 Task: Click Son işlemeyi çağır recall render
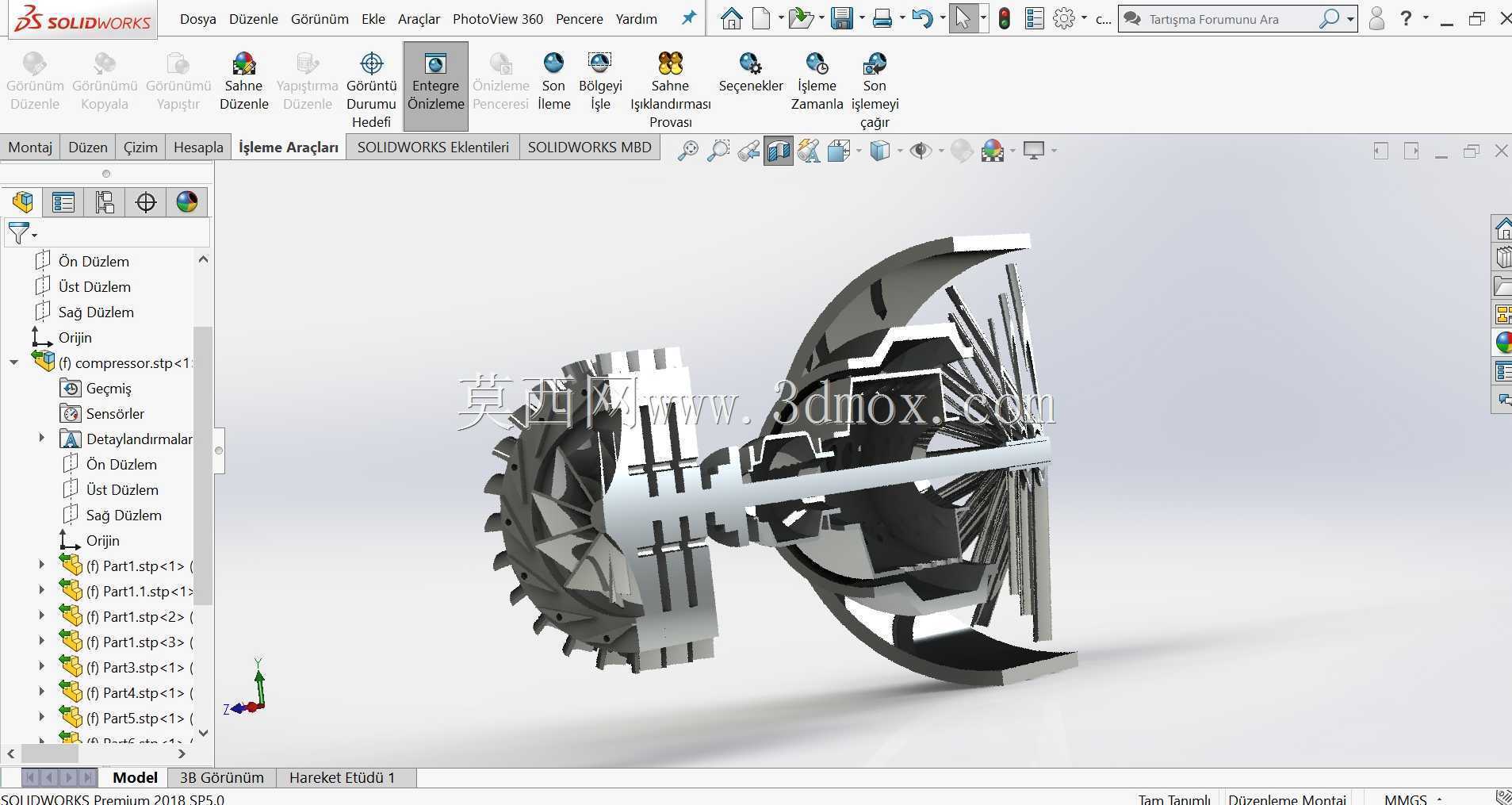coord(875,89)
